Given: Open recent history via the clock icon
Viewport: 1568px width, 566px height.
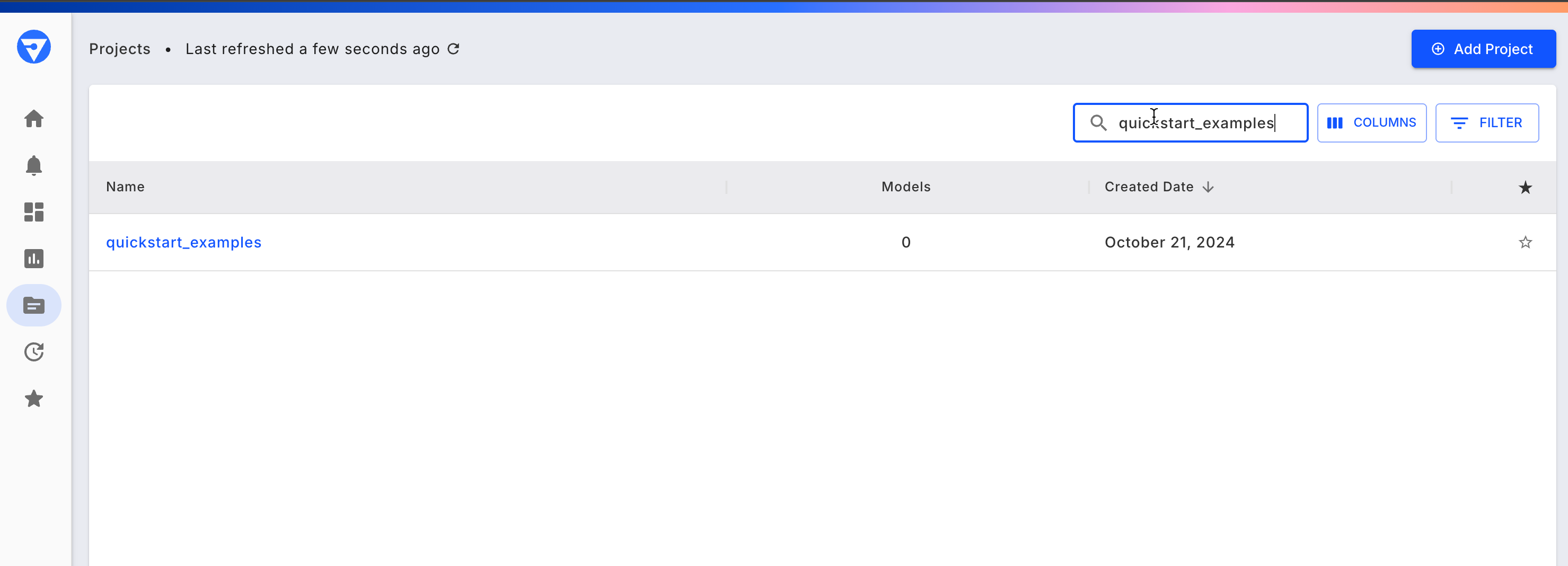Looking at the screenshot, I should [34, 352].
